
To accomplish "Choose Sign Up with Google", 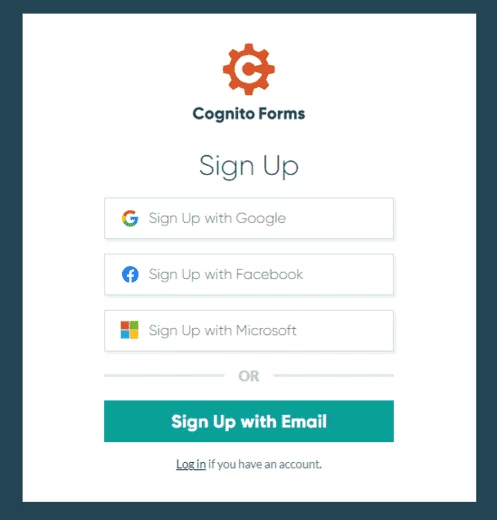I will tap(249, 218).
